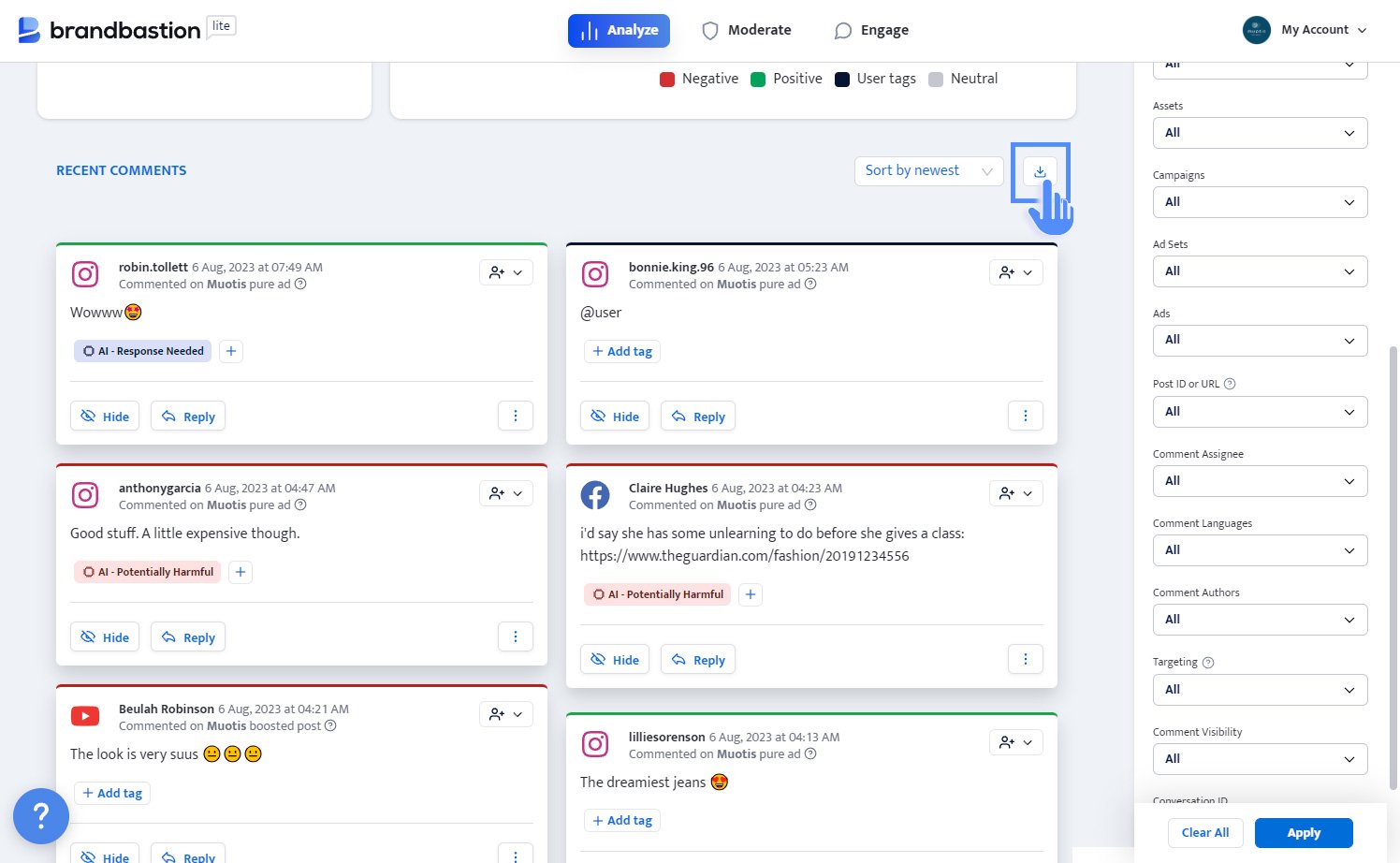Click the help question mark button
Viewport: 1400px width, 863px height.
click(41, 815)
